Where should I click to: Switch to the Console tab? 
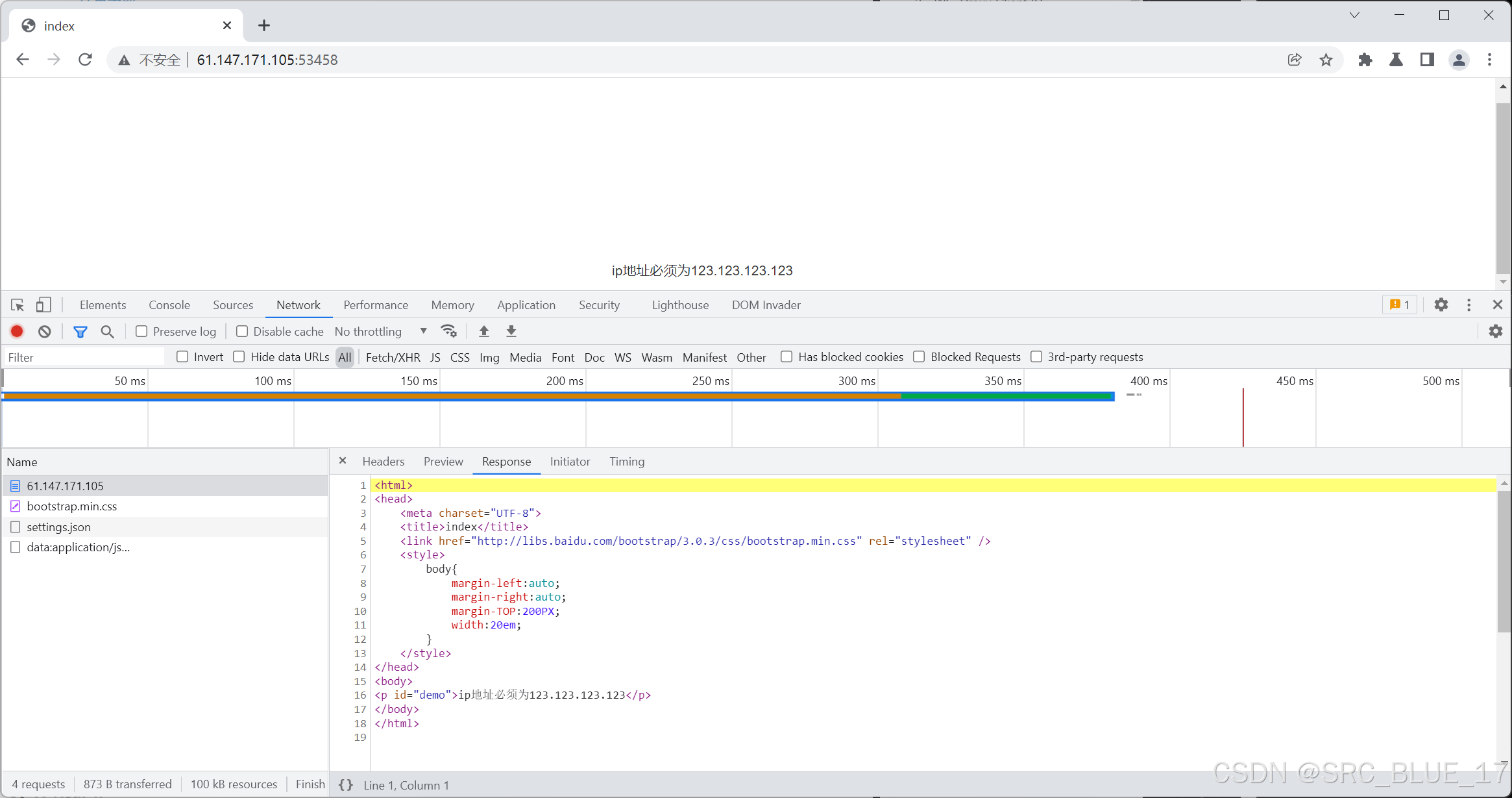[169, 305]
